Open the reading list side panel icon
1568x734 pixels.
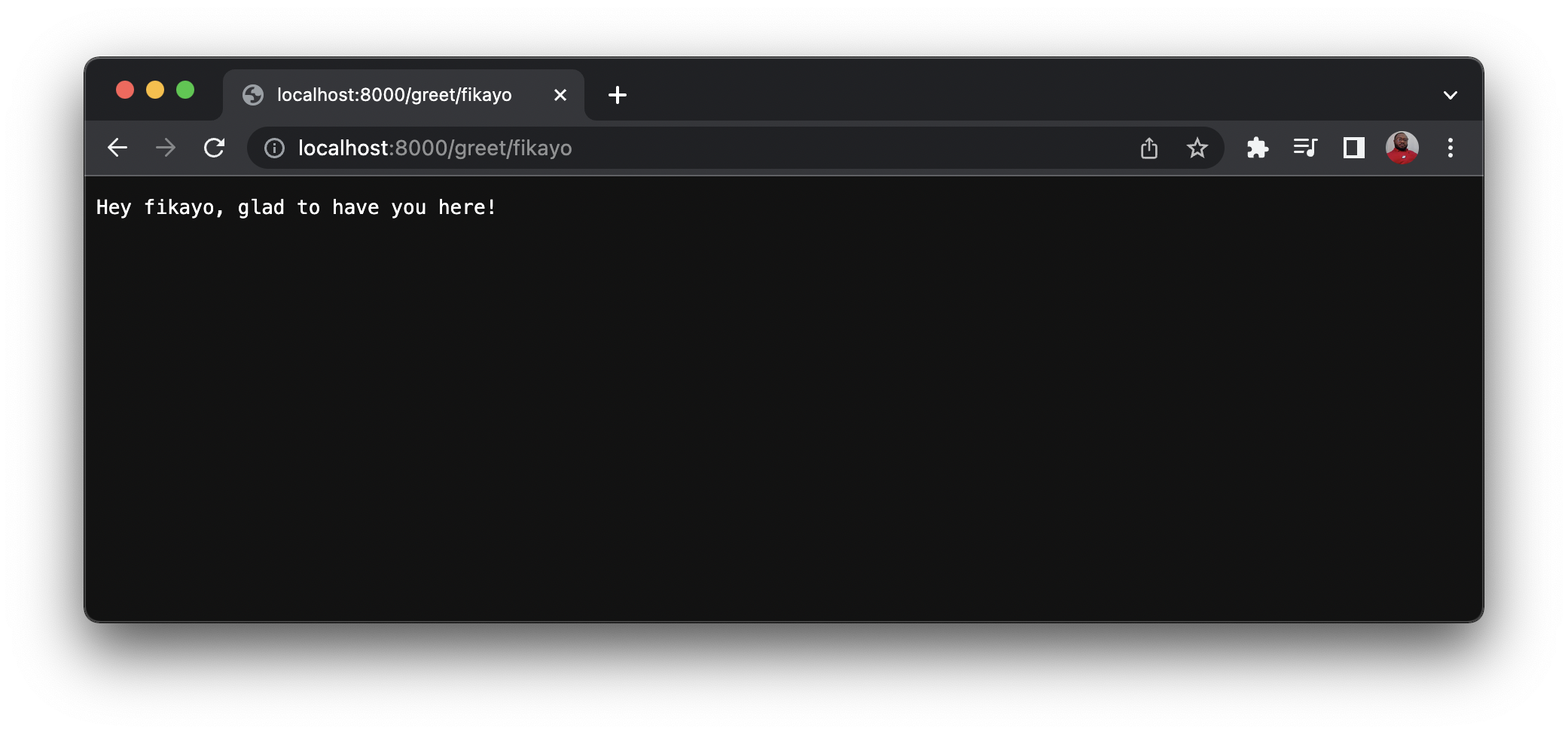pyautogui.click(x=1353, y=148)
